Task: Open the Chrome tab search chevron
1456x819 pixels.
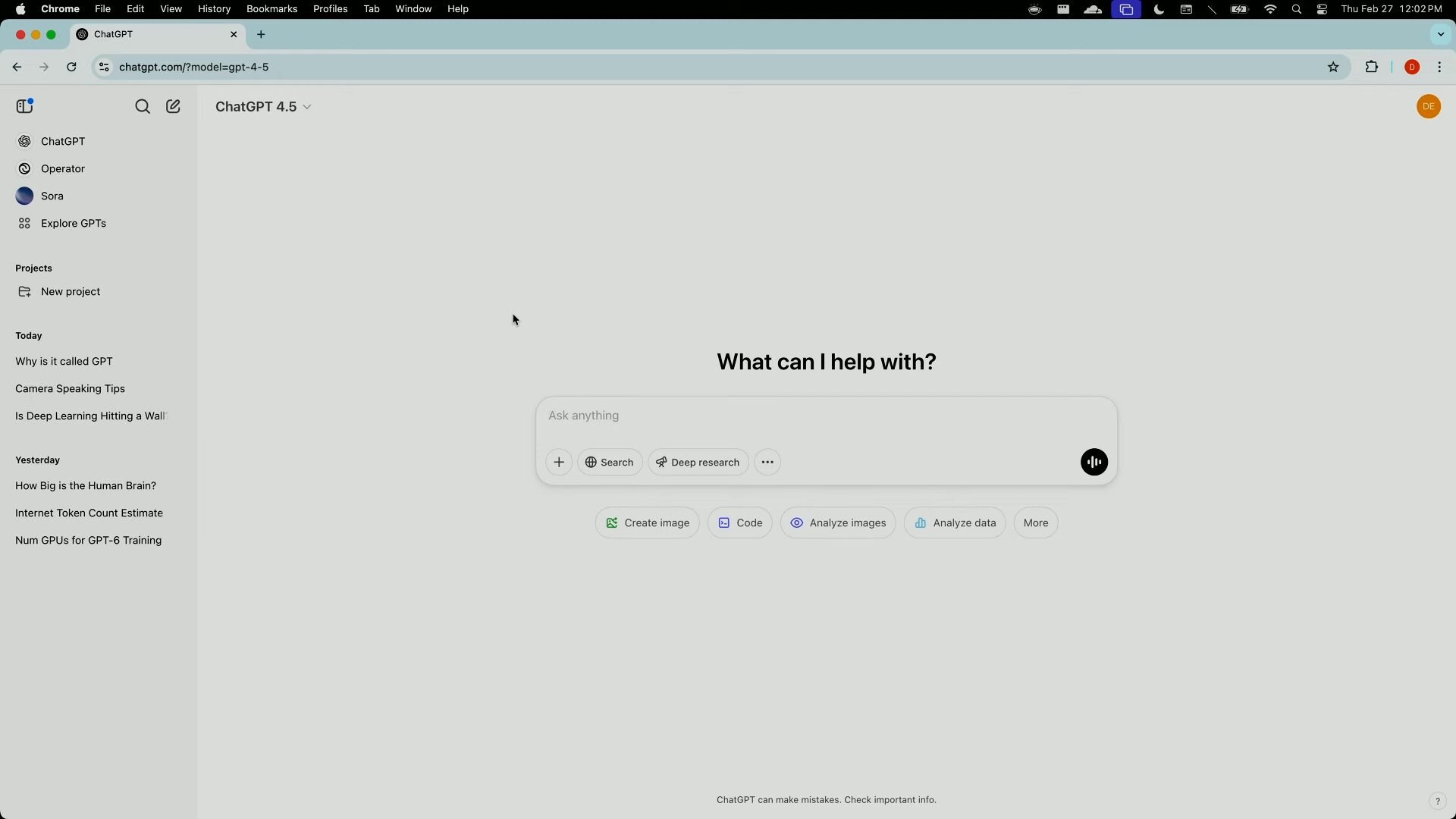Action: click(1440, 34)
